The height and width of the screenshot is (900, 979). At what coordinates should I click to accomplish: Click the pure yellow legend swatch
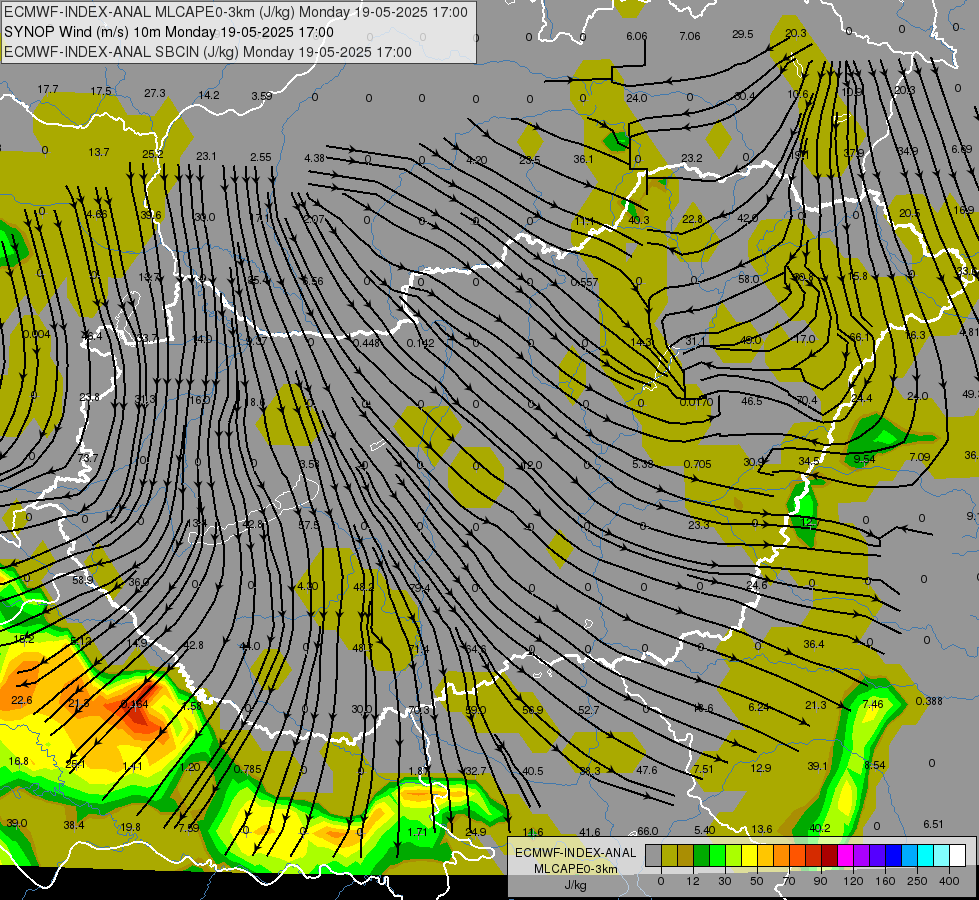click(749, 856)
